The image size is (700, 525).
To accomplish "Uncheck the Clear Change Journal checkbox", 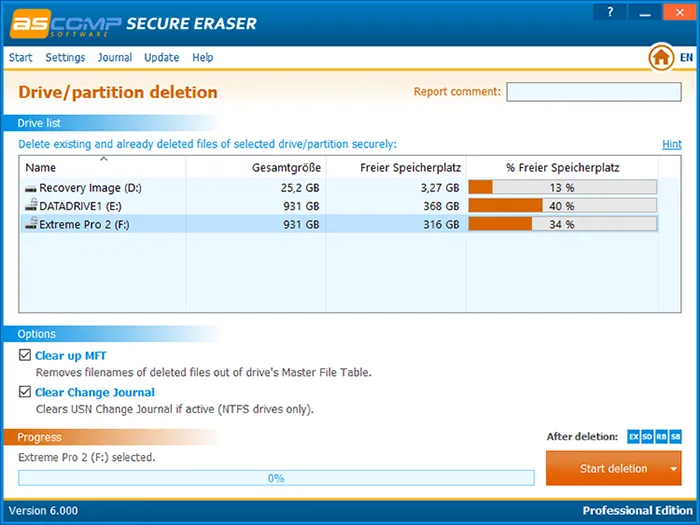I will point(26,392).
